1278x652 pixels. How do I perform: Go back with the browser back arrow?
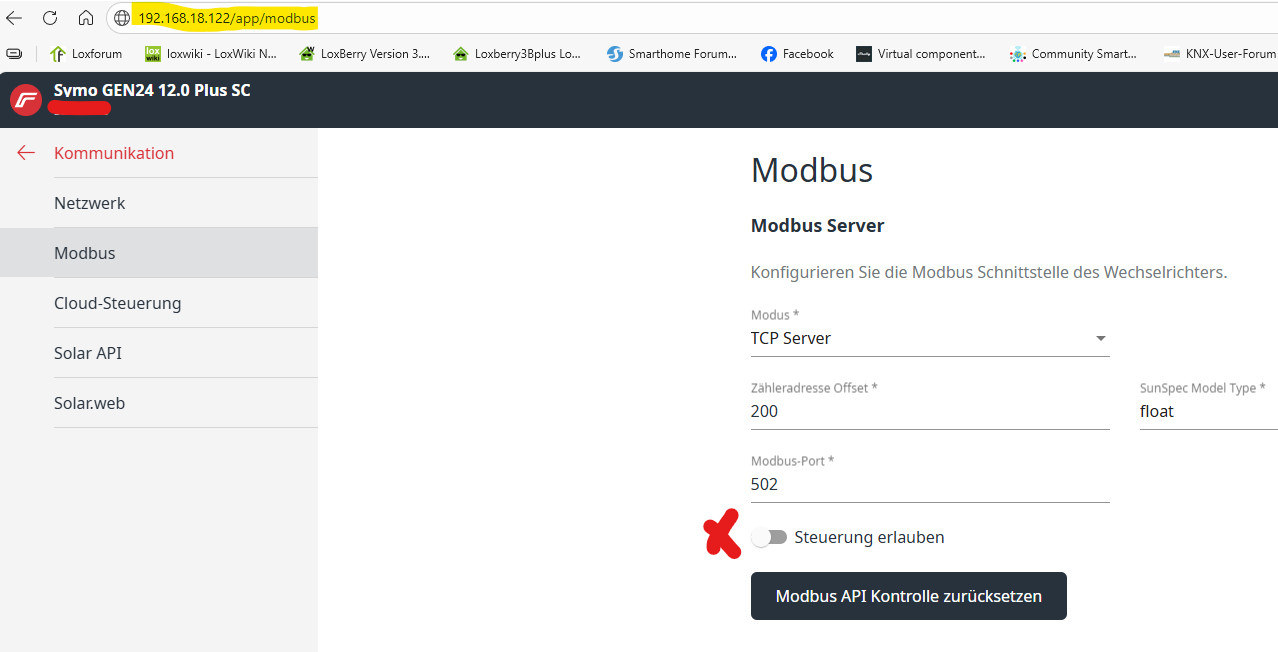pos(14,18)
